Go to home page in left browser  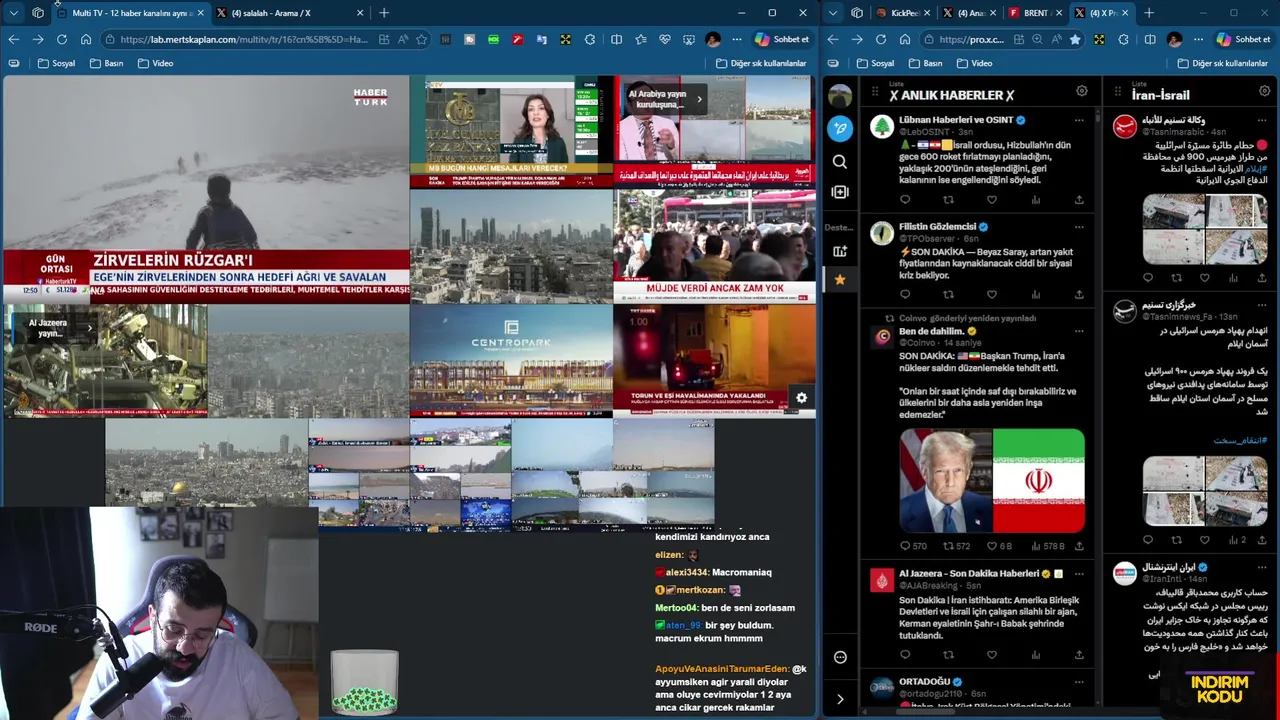click(x=86, y=40)
